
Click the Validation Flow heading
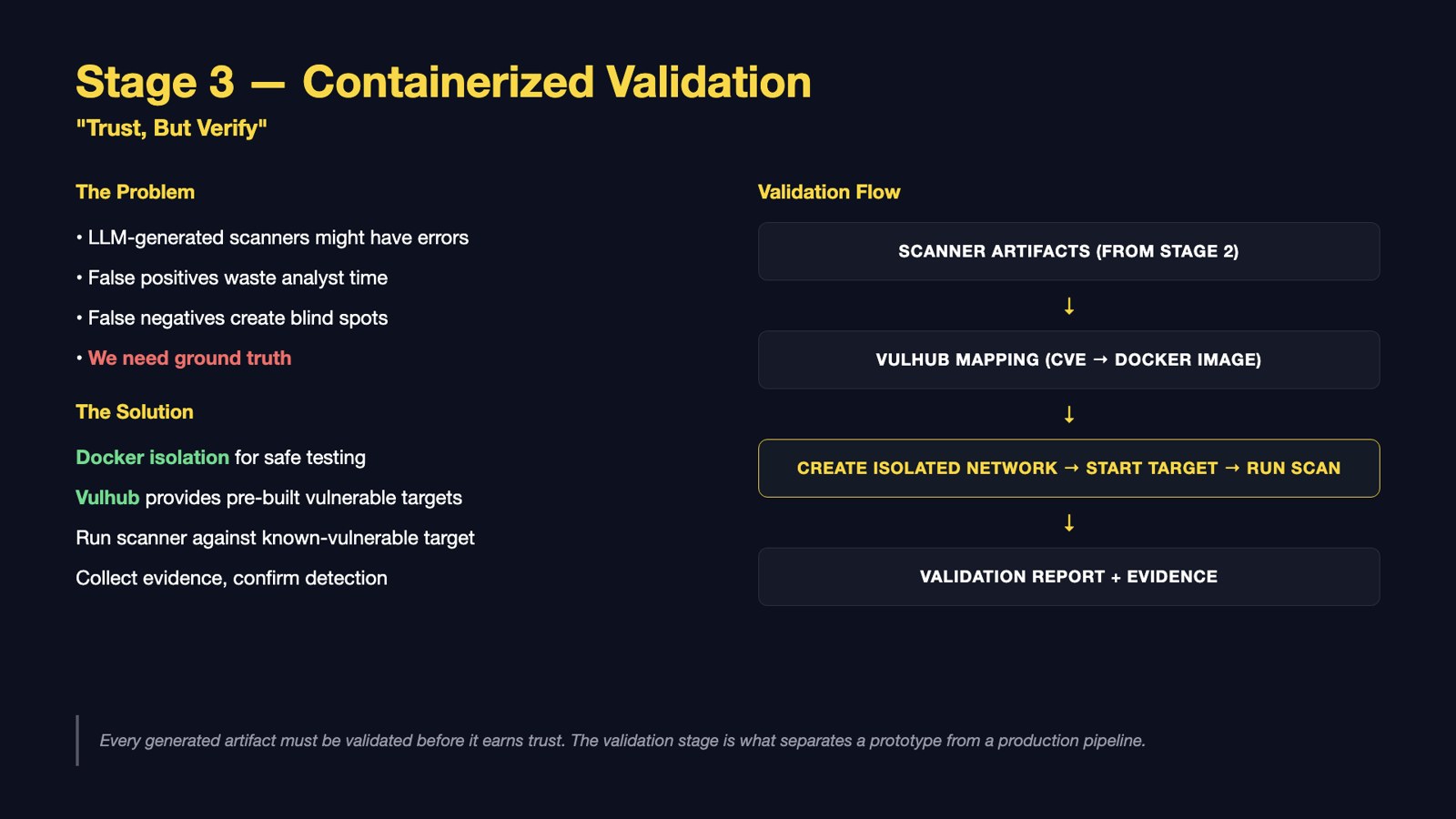pos(829,192)
